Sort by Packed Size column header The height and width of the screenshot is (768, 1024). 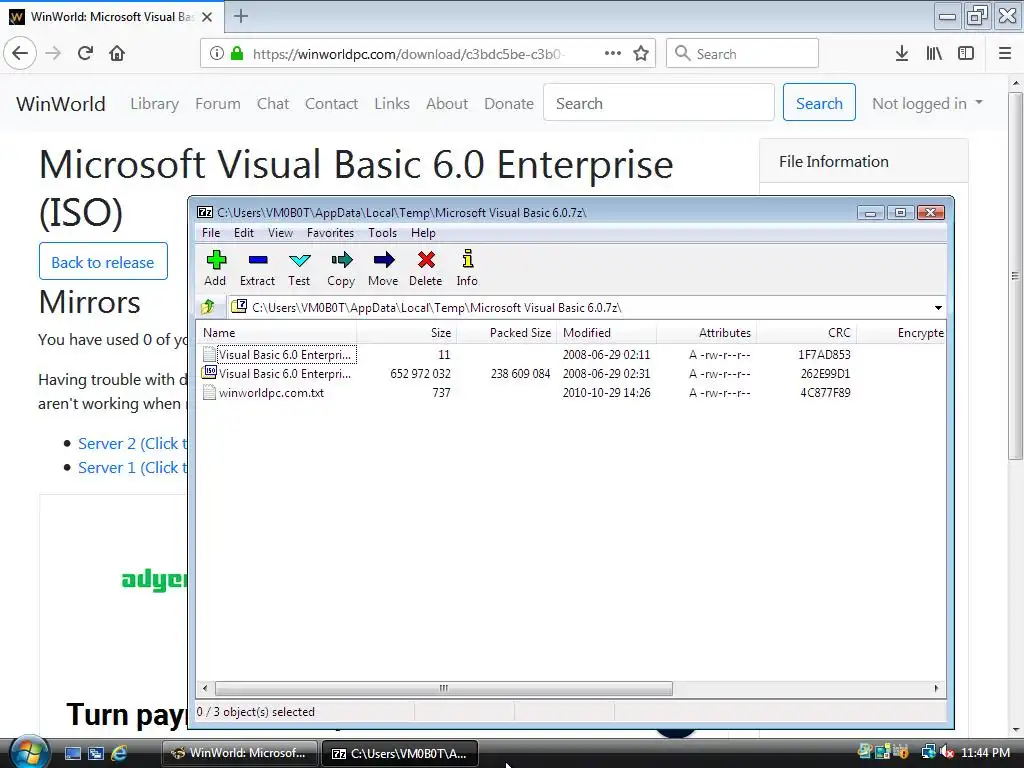(506, 332)
